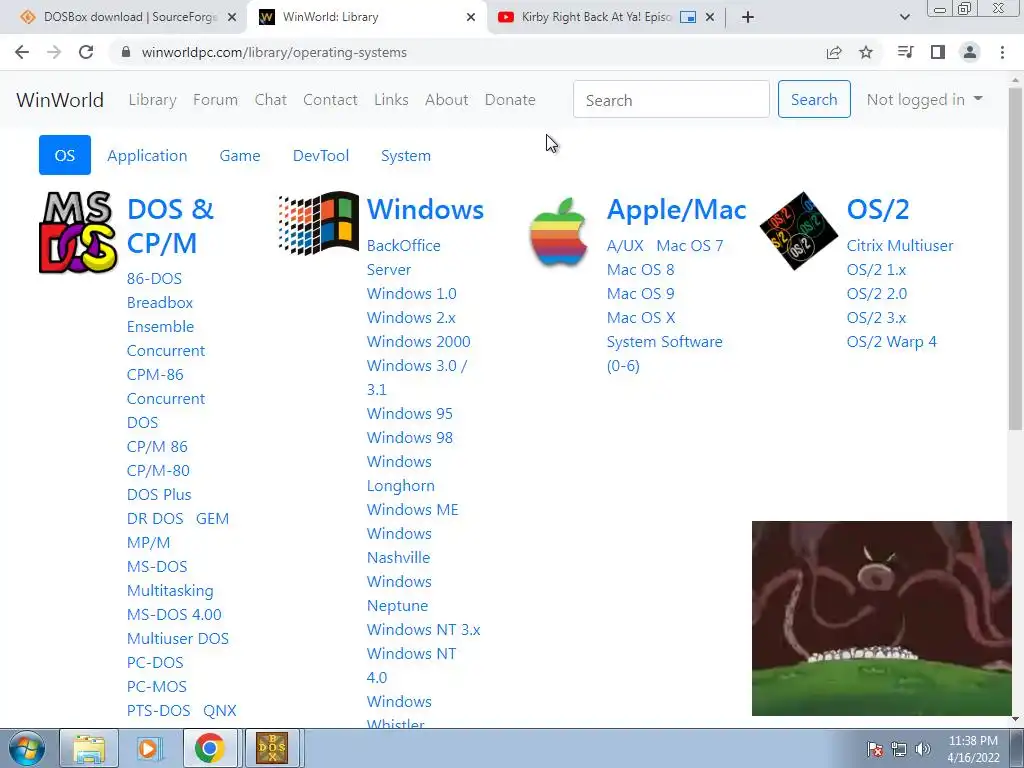Open the Mac OS 9 link

(x=640, y=293)
